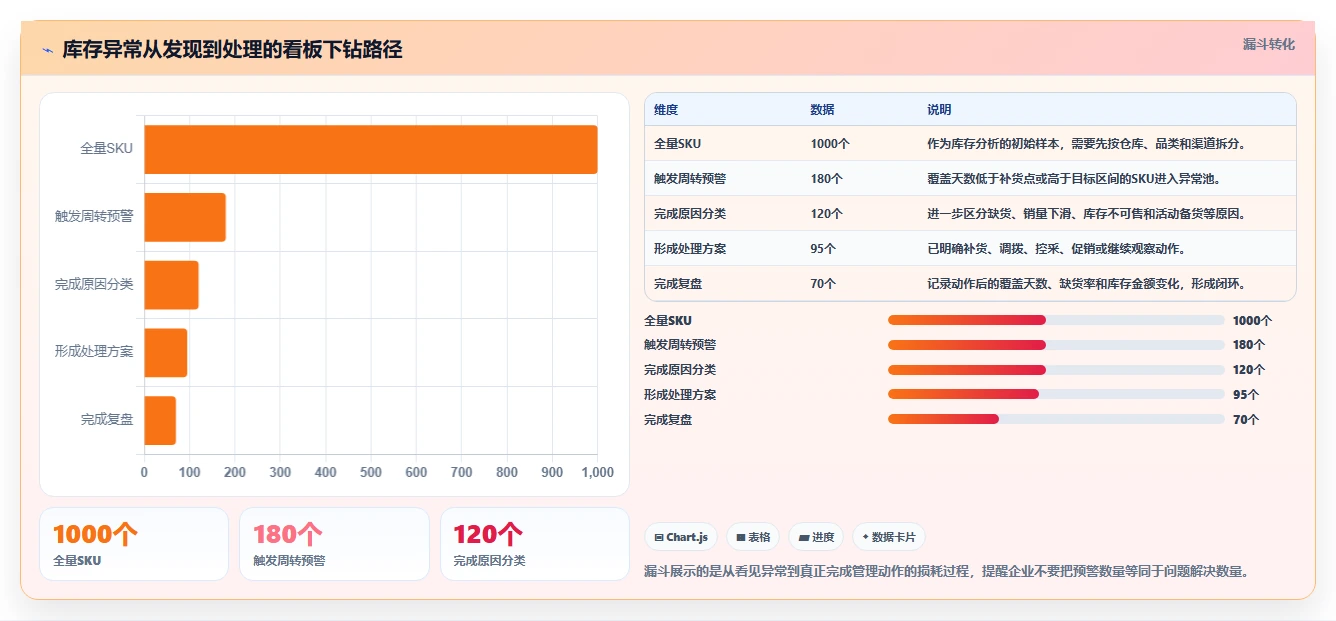Click the 500 tick on the chart axis
Viewport: 1336px width, 621px height.
371,472
